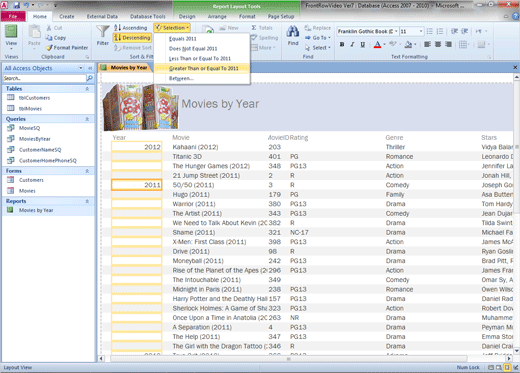Collapse the Tables group
Screen dimensions: 520x373
87,89
